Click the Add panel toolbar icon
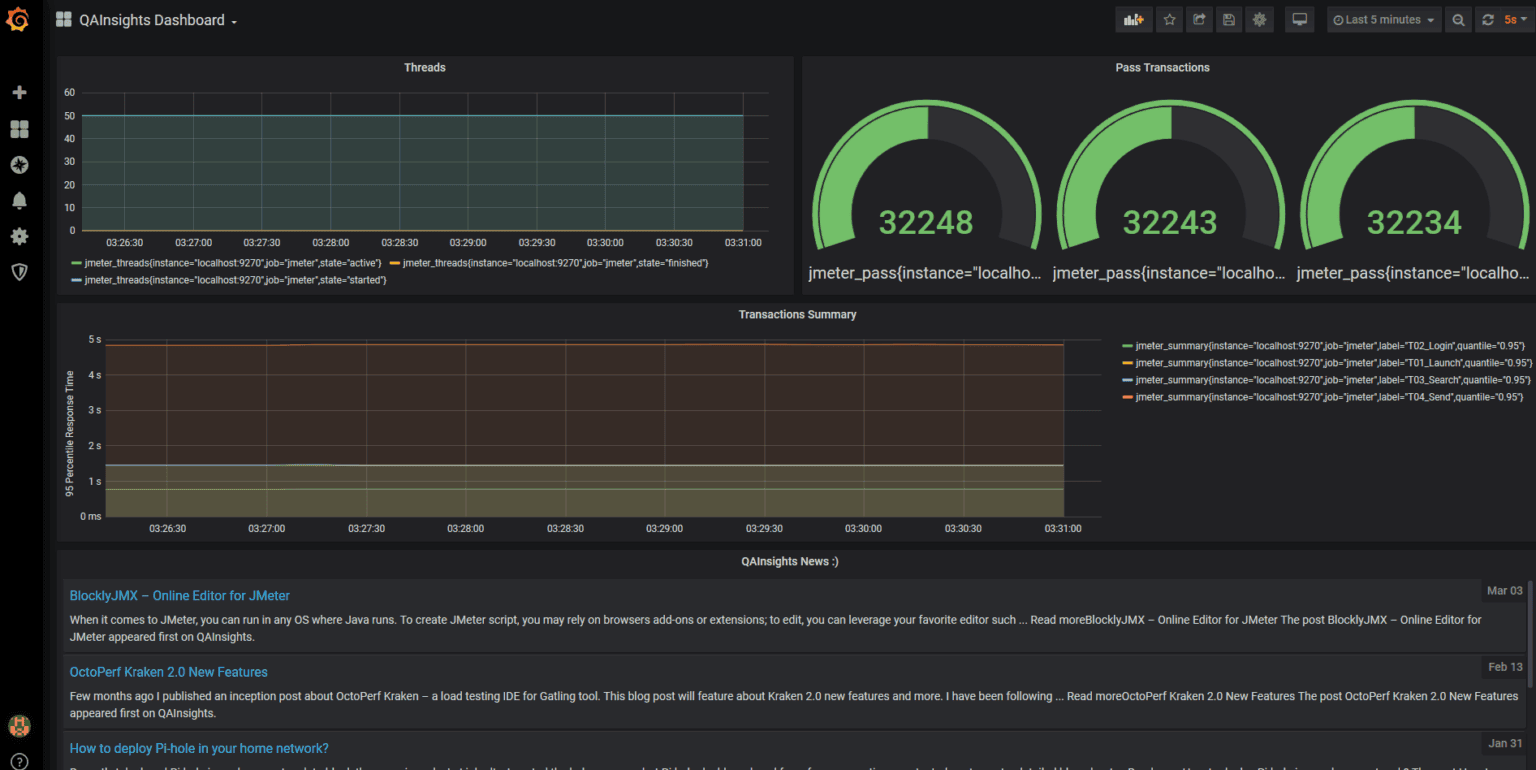 (1133, 20)
